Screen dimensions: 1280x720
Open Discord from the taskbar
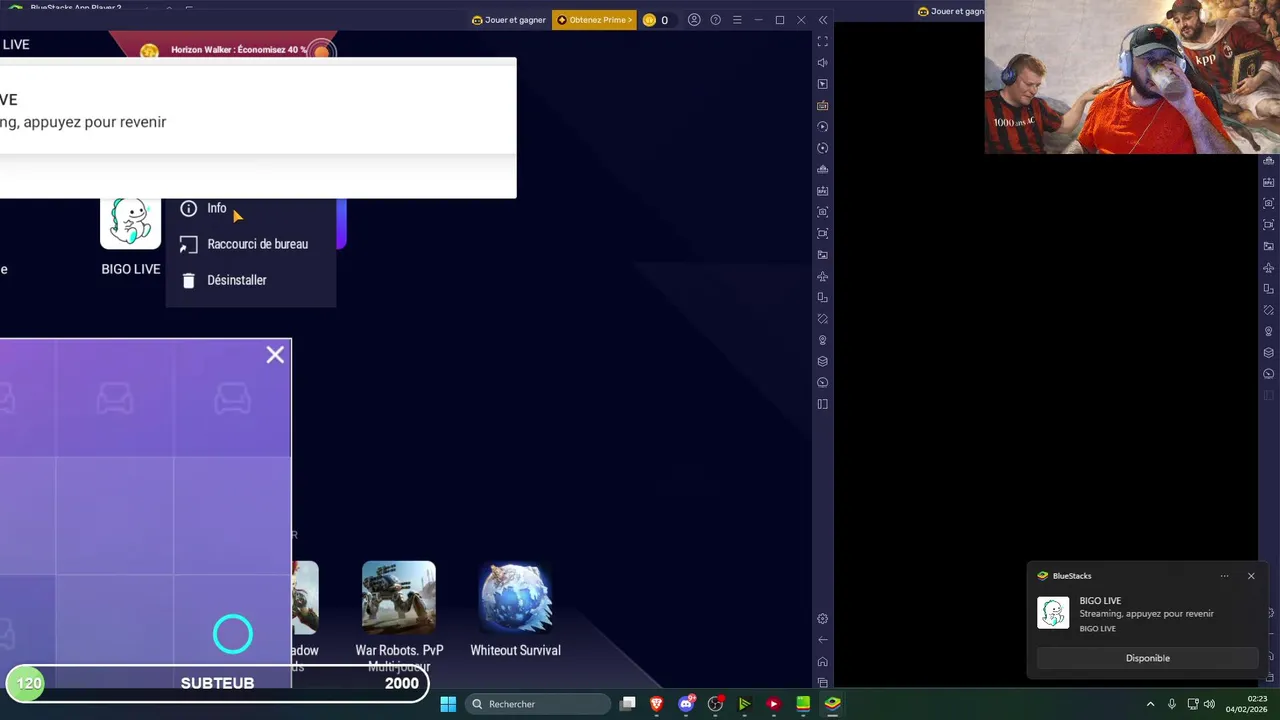(686, 704)
